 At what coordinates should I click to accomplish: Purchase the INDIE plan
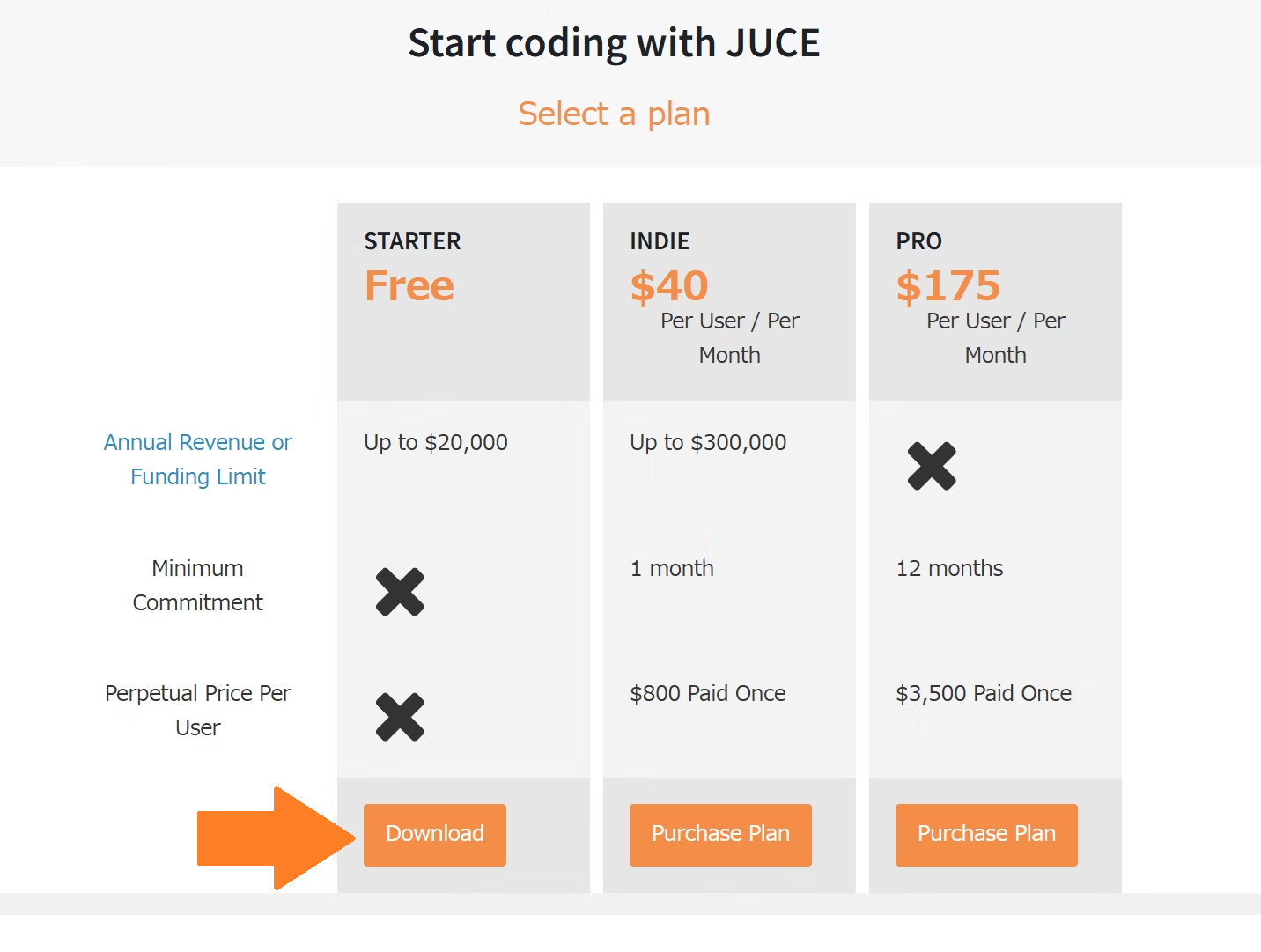(720, 834)
